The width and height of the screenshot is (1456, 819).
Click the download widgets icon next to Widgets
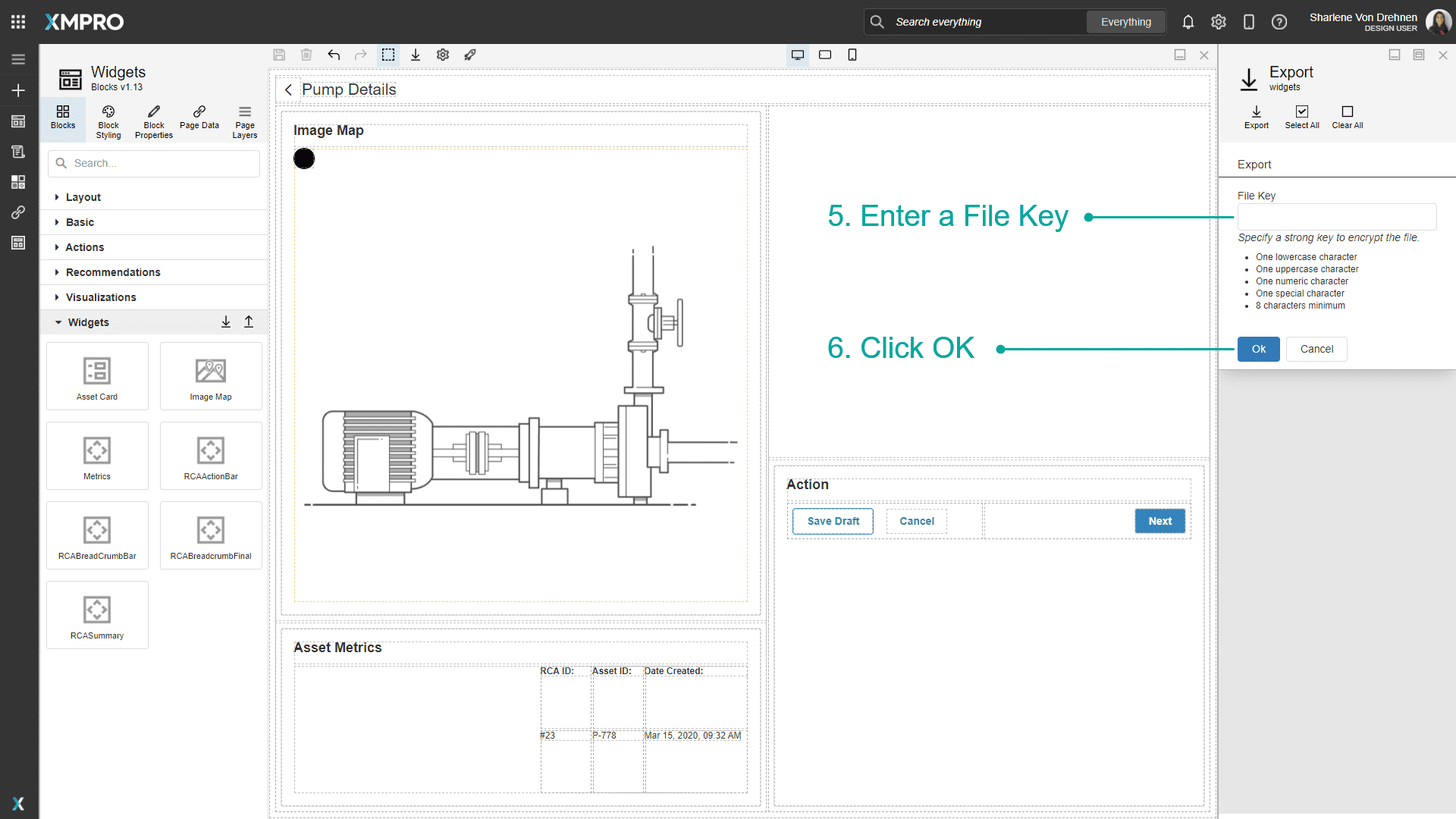225,322
